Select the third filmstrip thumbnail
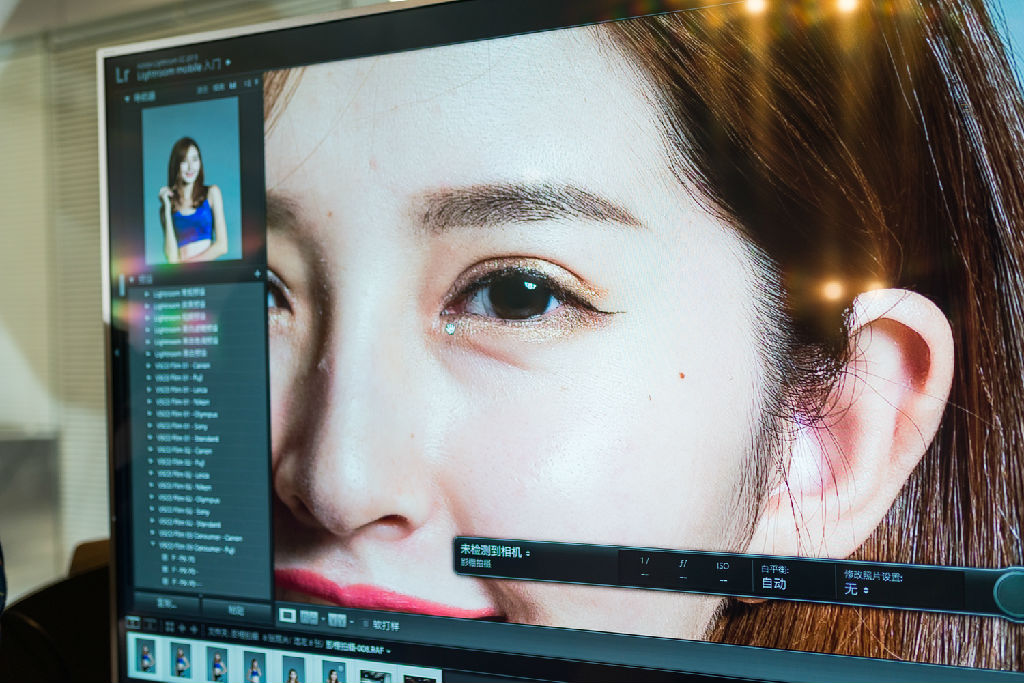 tap(217, 663)
